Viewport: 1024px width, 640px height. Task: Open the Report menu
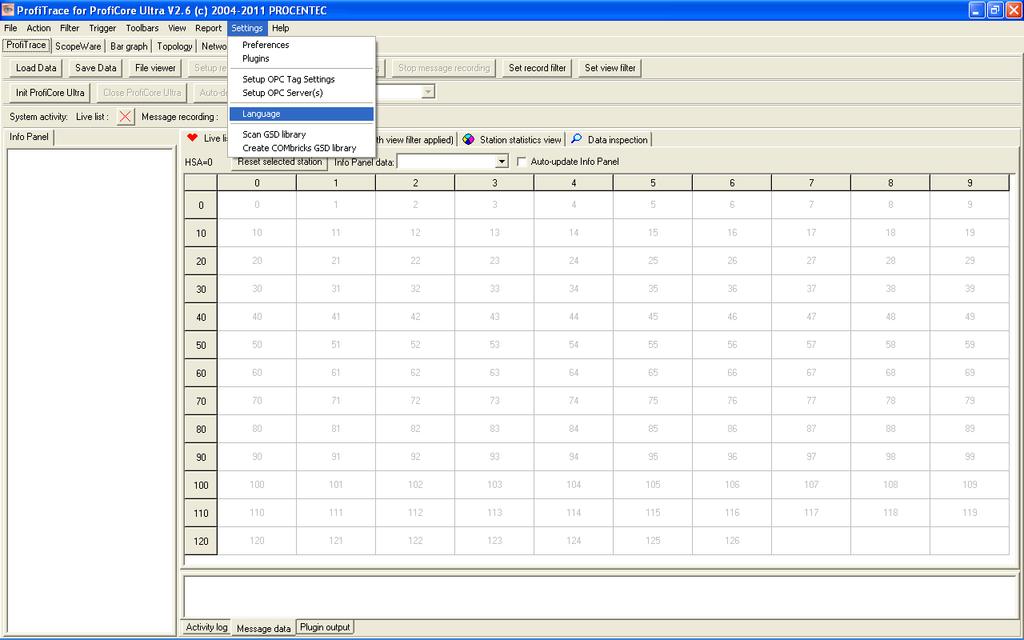[x=208, y=28]
